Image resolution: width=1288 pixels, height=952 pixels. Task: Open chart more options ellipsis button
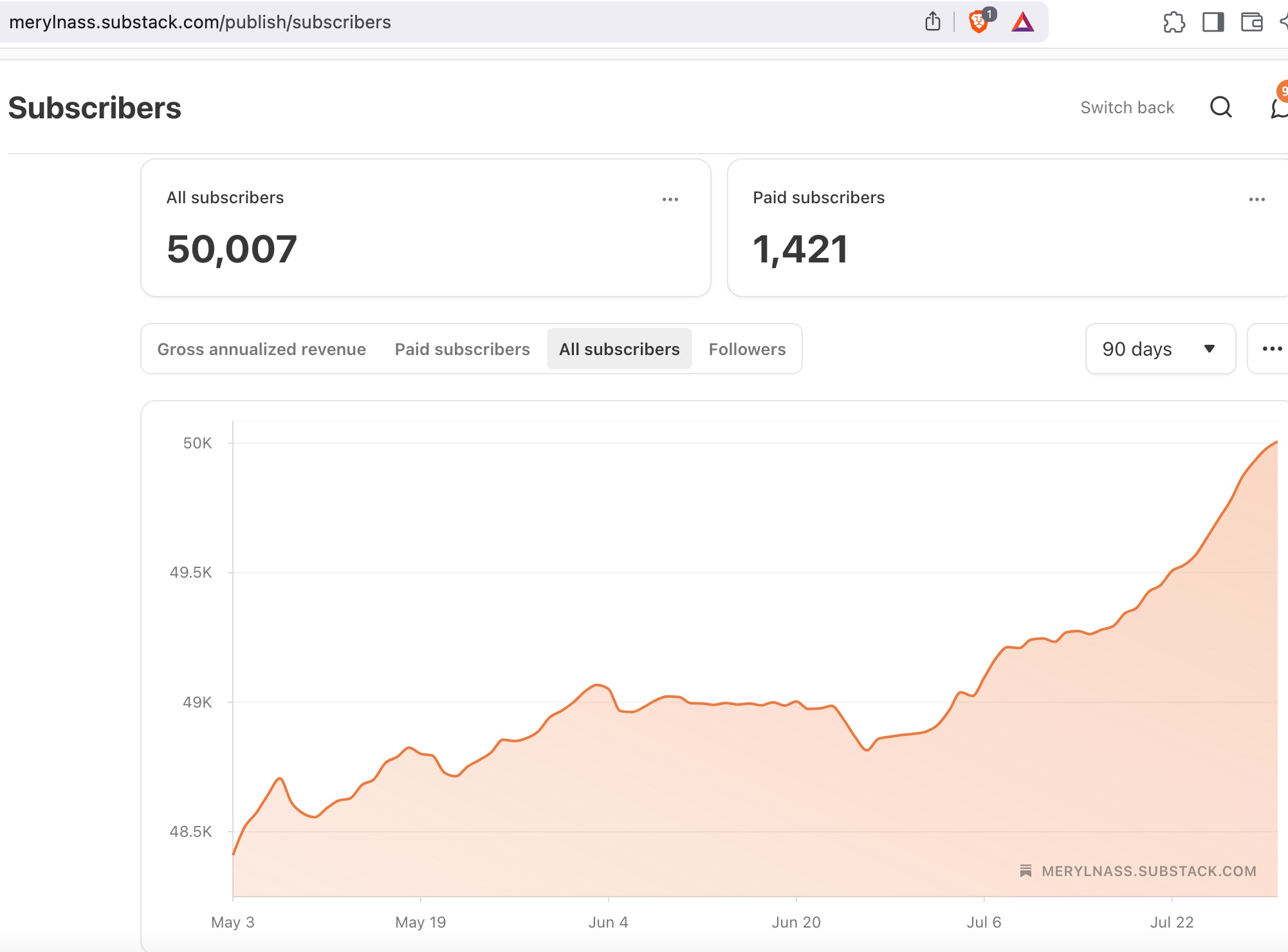[x=1272, y=349]
